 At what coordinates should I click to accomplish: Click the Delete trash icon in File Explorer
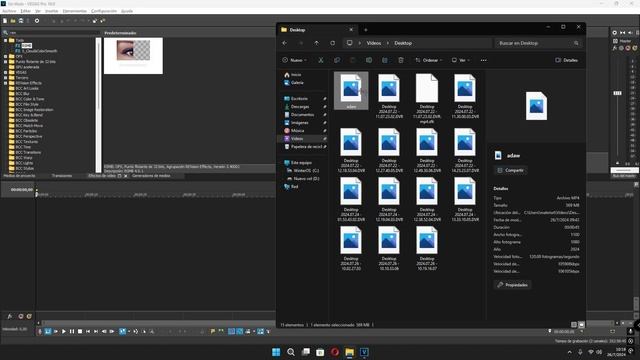point(401,60)
